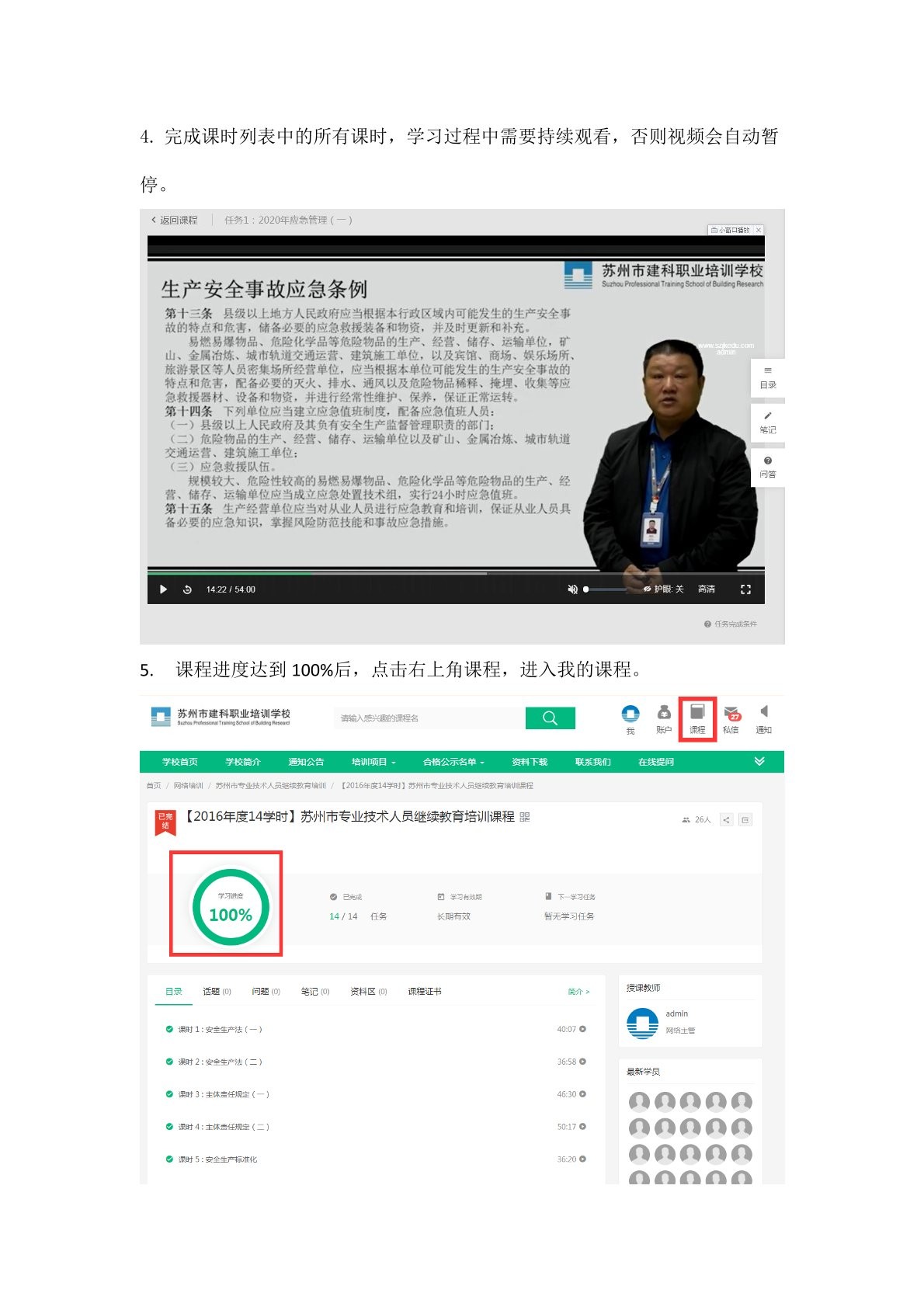Click 苏州市专业技术人员继续教育培训 breadcrumb link
The height and width of the screenshot is (1307, 924).
(x=271, y=786)
